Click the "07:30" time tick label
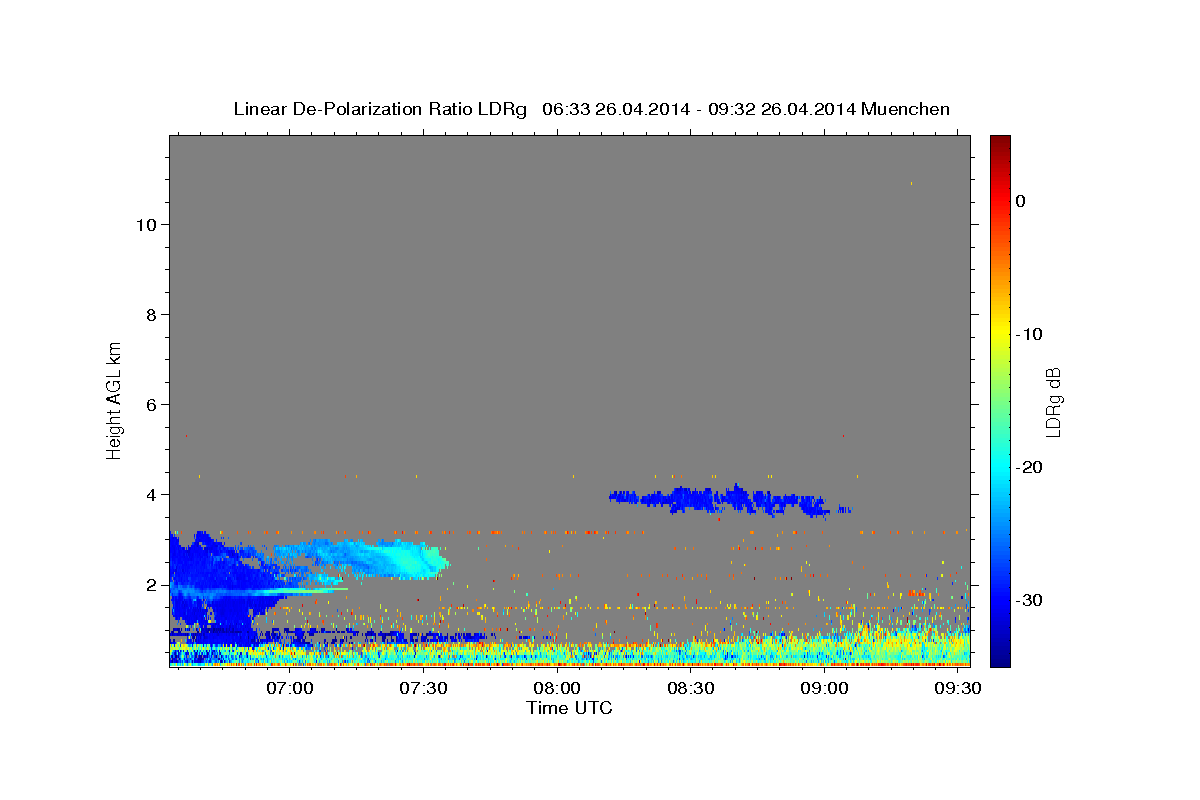This screenshot has height=800, width=1200. pyautogui.click(x=423, y=689)
